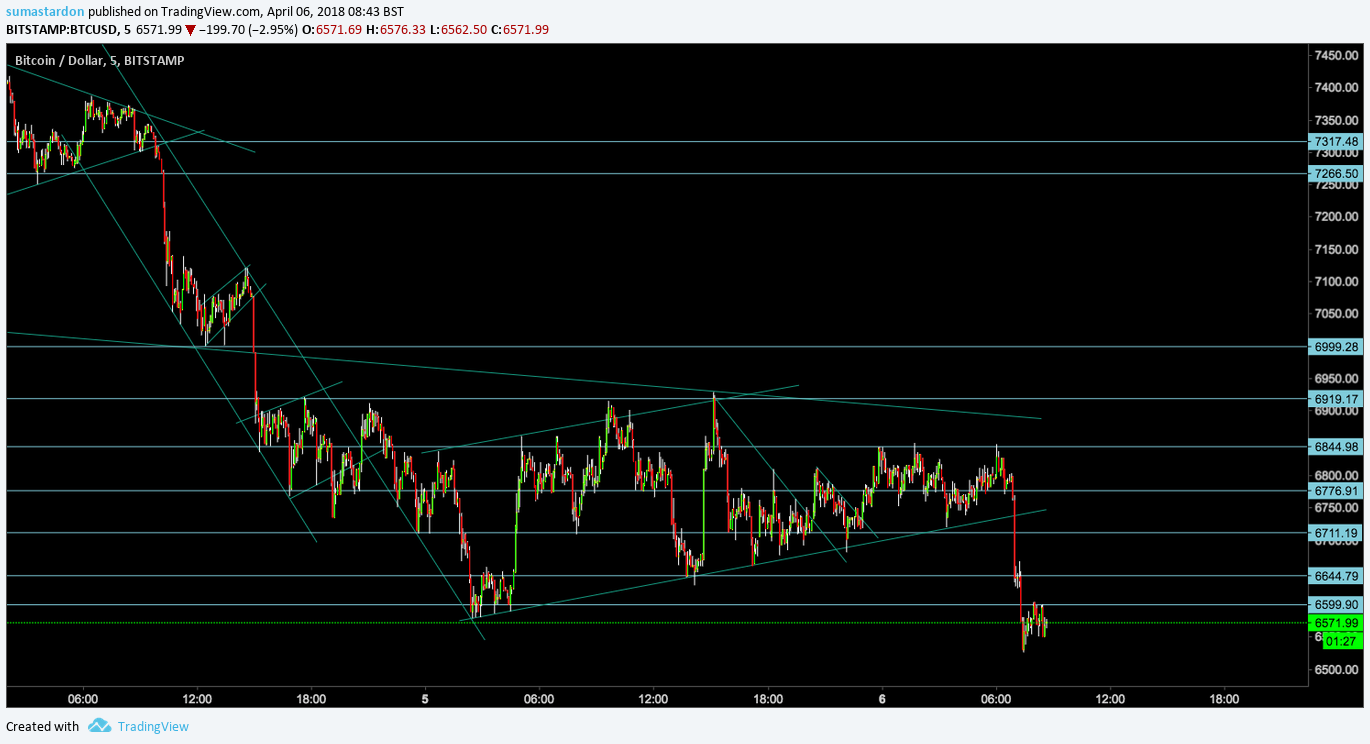The height and width of the screenshot is (744, 1370).
Task: Click the 6500.00 tick on the price axis
Action: [1336, 669]
